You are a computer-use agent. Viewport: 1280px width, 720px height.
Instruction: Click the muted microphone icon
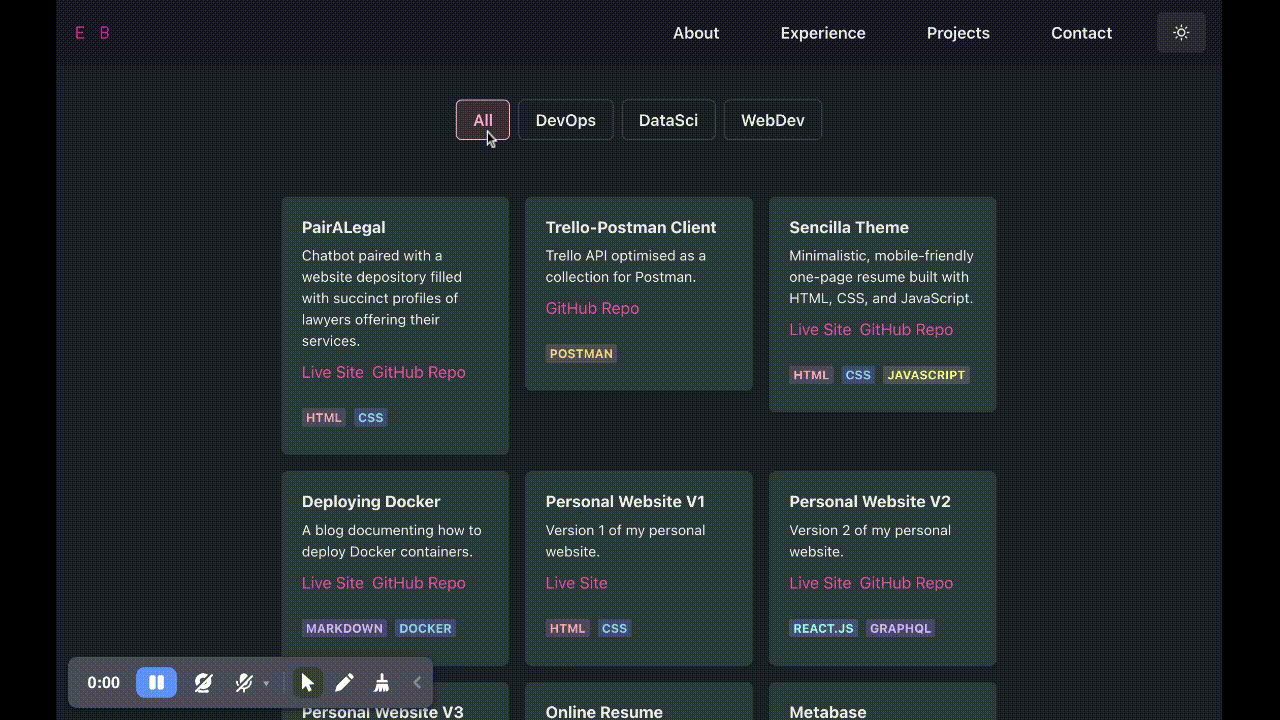pyautogui.click(x=242, y=682)
